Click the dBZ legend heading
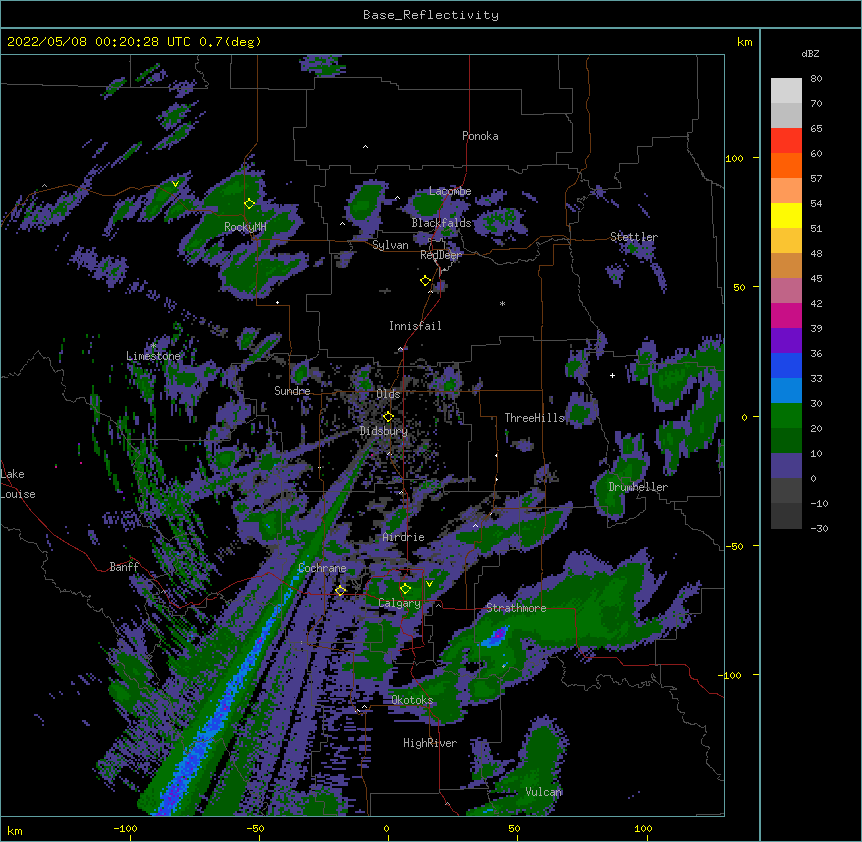Screen dimensions: 862x842 tap(810, 54)
